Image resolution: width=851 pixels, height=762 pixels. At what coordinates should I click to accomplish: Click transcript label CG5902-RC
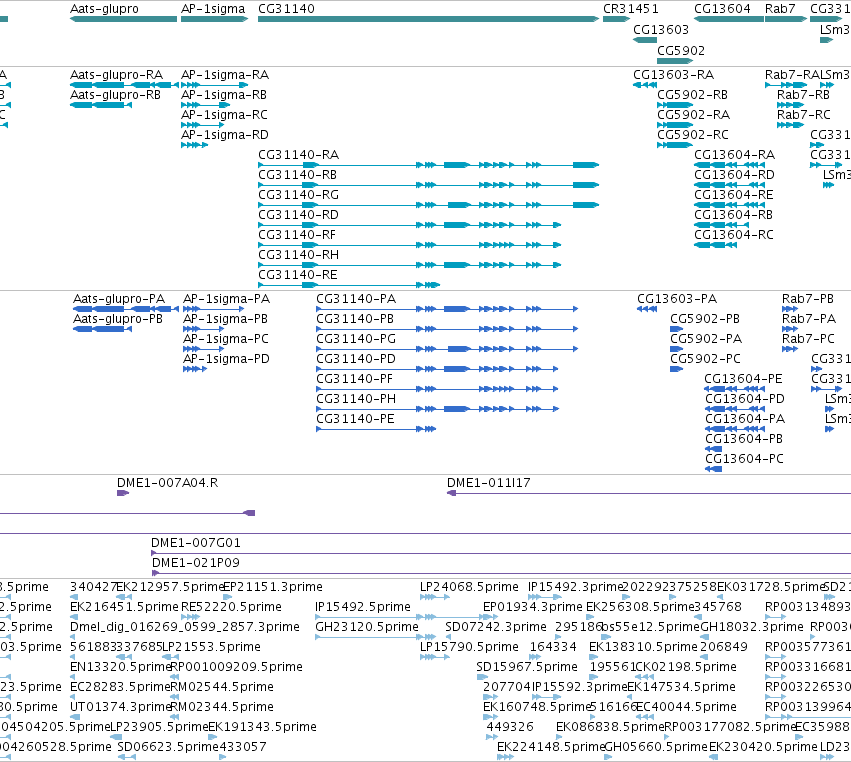pyautogui.click(x=693, y=135)
